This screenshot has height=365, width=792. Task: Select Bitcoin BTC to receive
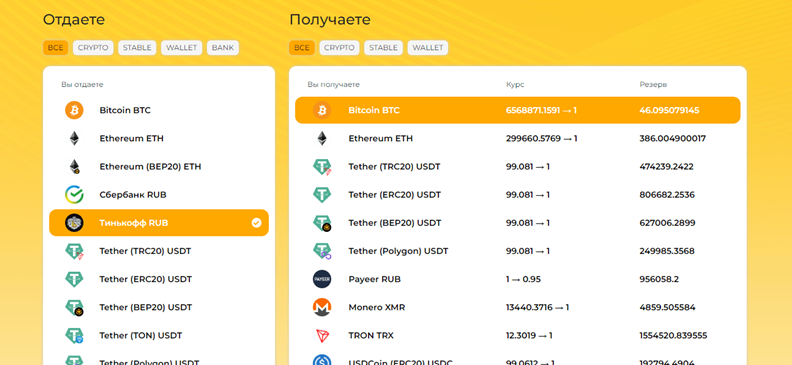pos(518,110)
